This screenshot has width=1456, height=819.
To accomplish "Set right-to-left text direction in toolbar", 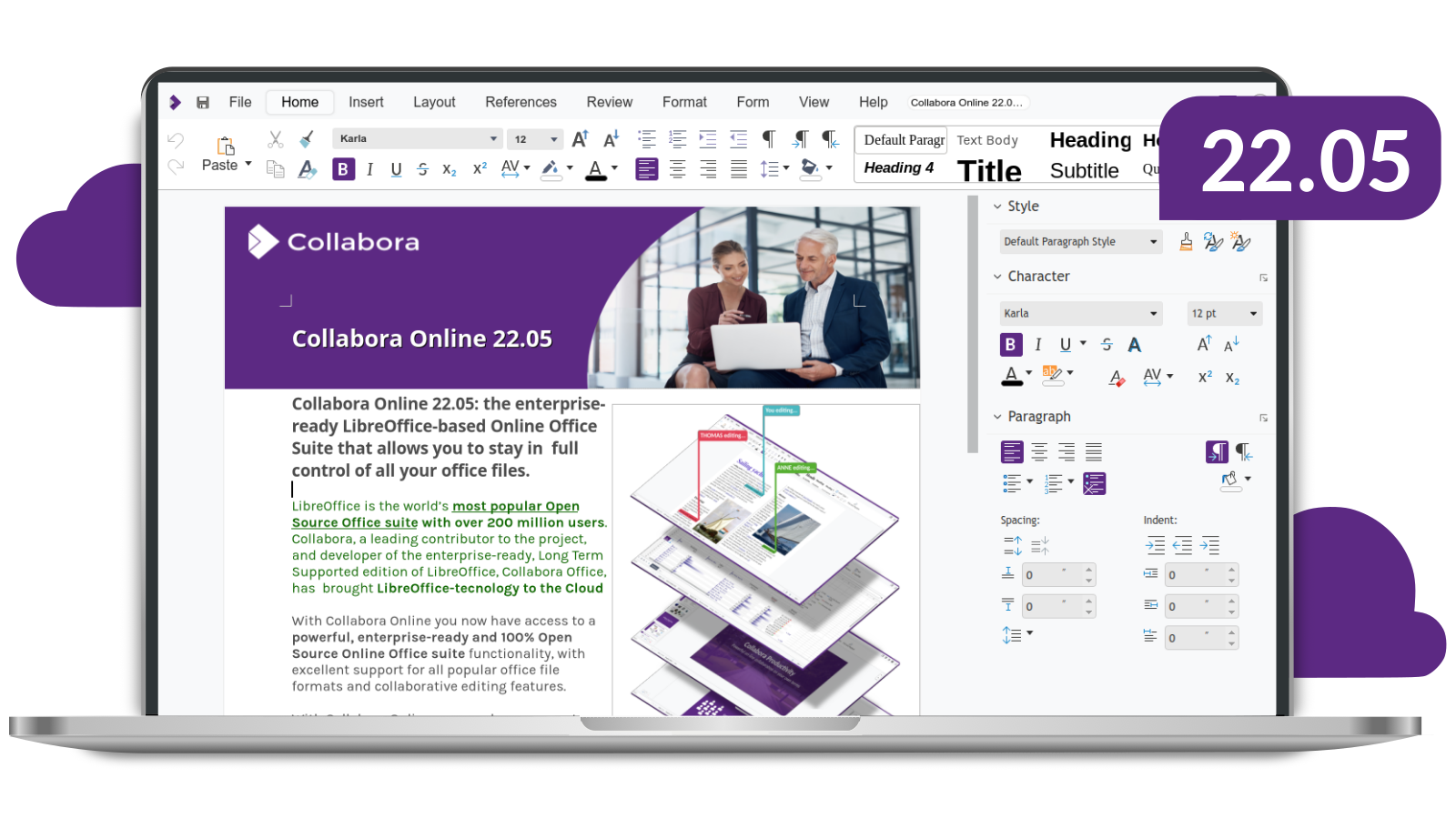I will point(830,139).
